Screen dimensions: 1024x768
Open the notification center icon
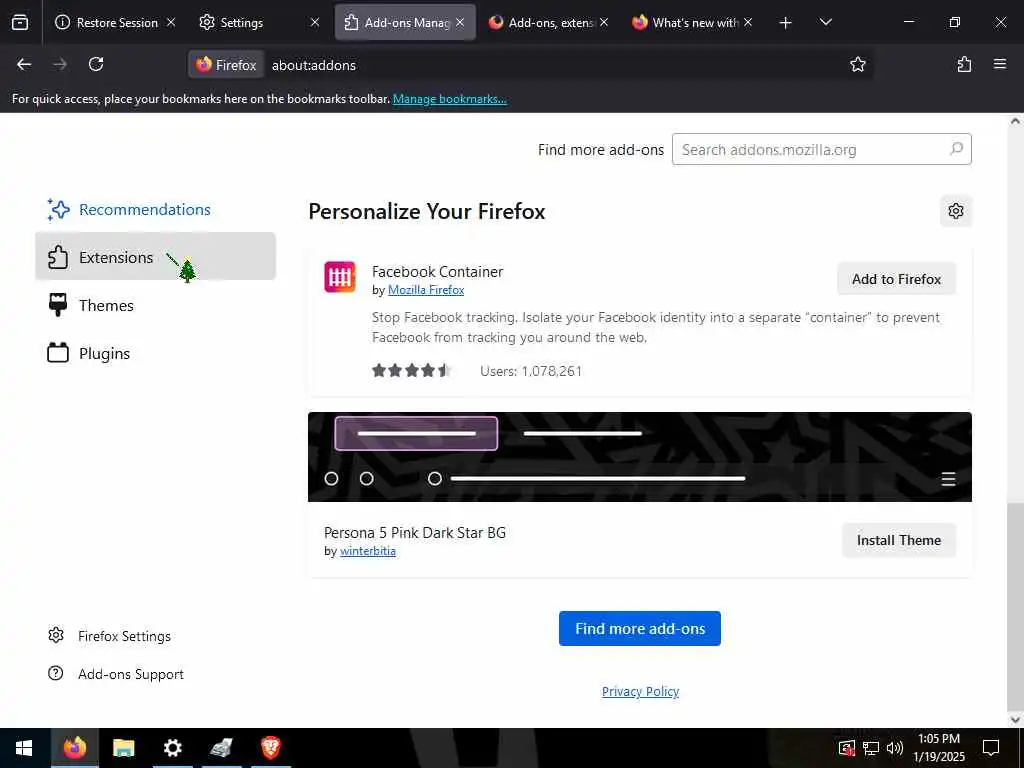[x=991, y=748]
